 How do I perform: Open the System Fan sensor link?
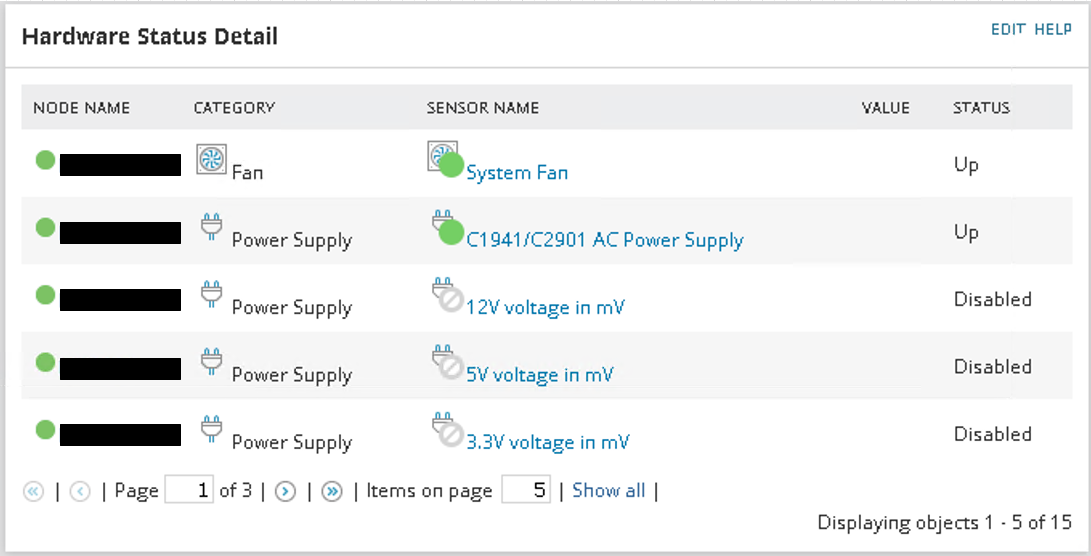517,172
